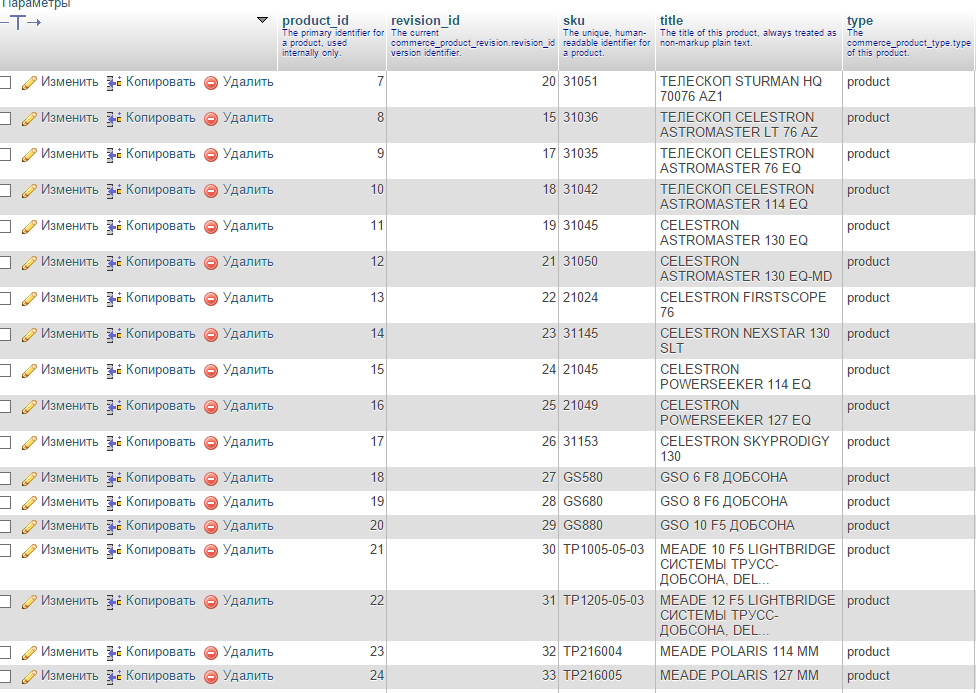
Task: Sort by the sku column header
Action: point(574,21)
